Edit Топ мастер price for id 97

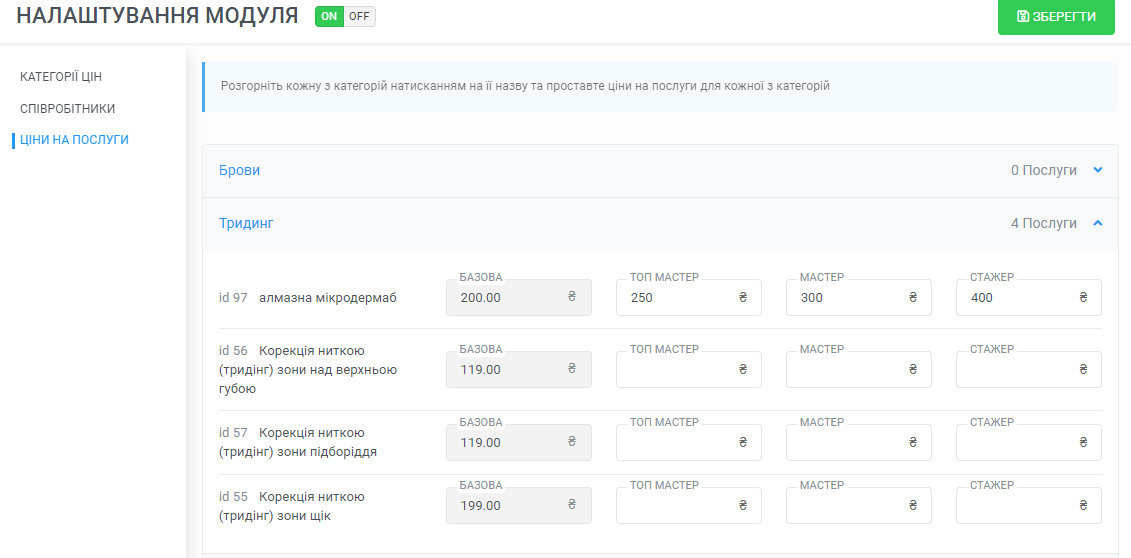[x=689, y=297]
